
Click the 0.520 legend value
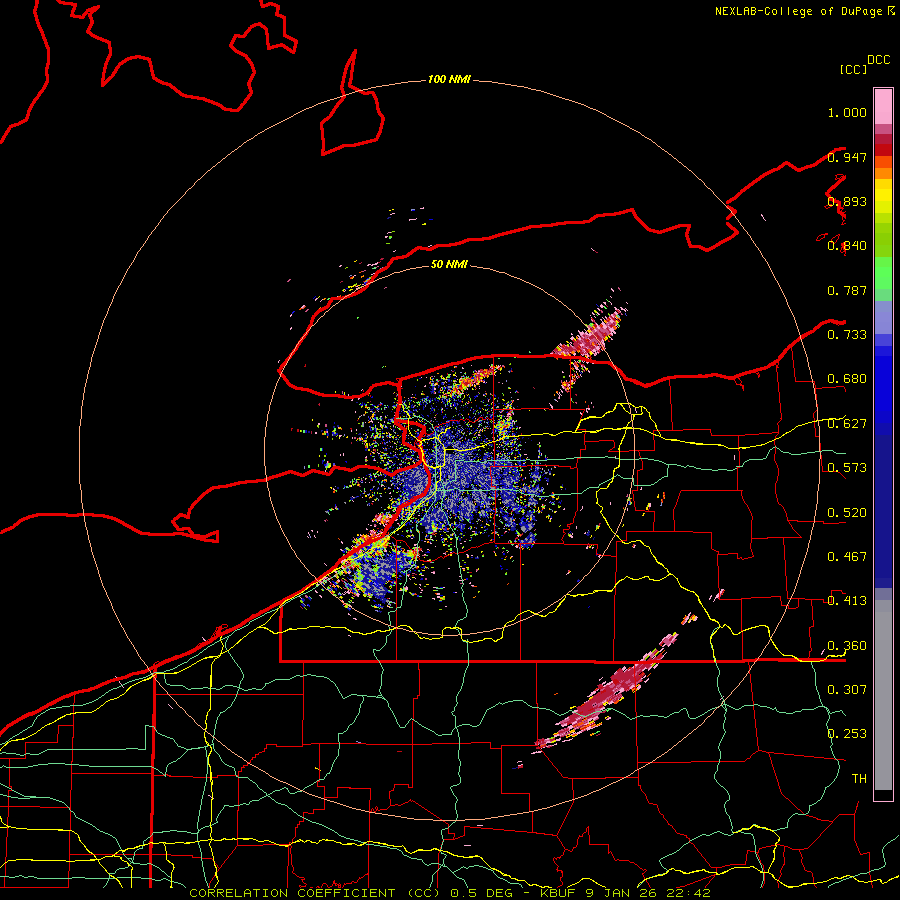[x=847, y=513]
